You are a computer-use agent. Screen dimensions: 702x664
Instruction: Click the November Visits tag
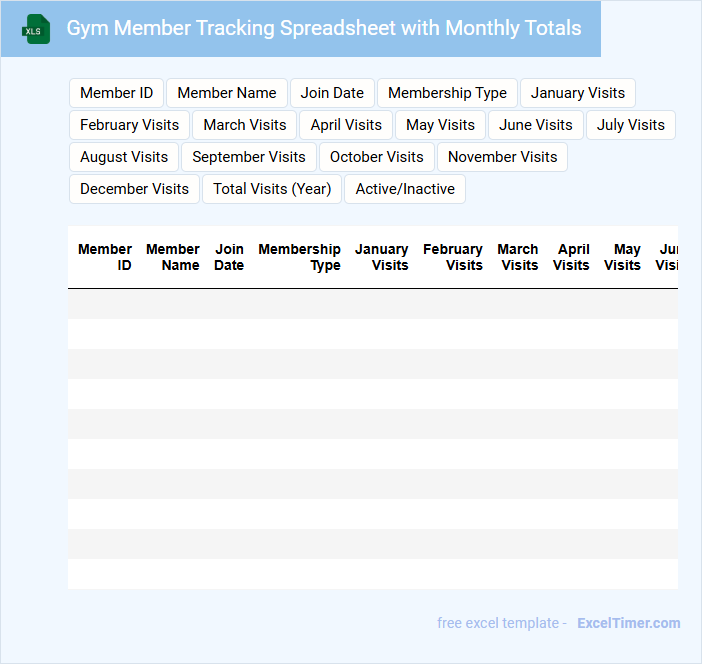pyautogui.click(x=502, y=157)
